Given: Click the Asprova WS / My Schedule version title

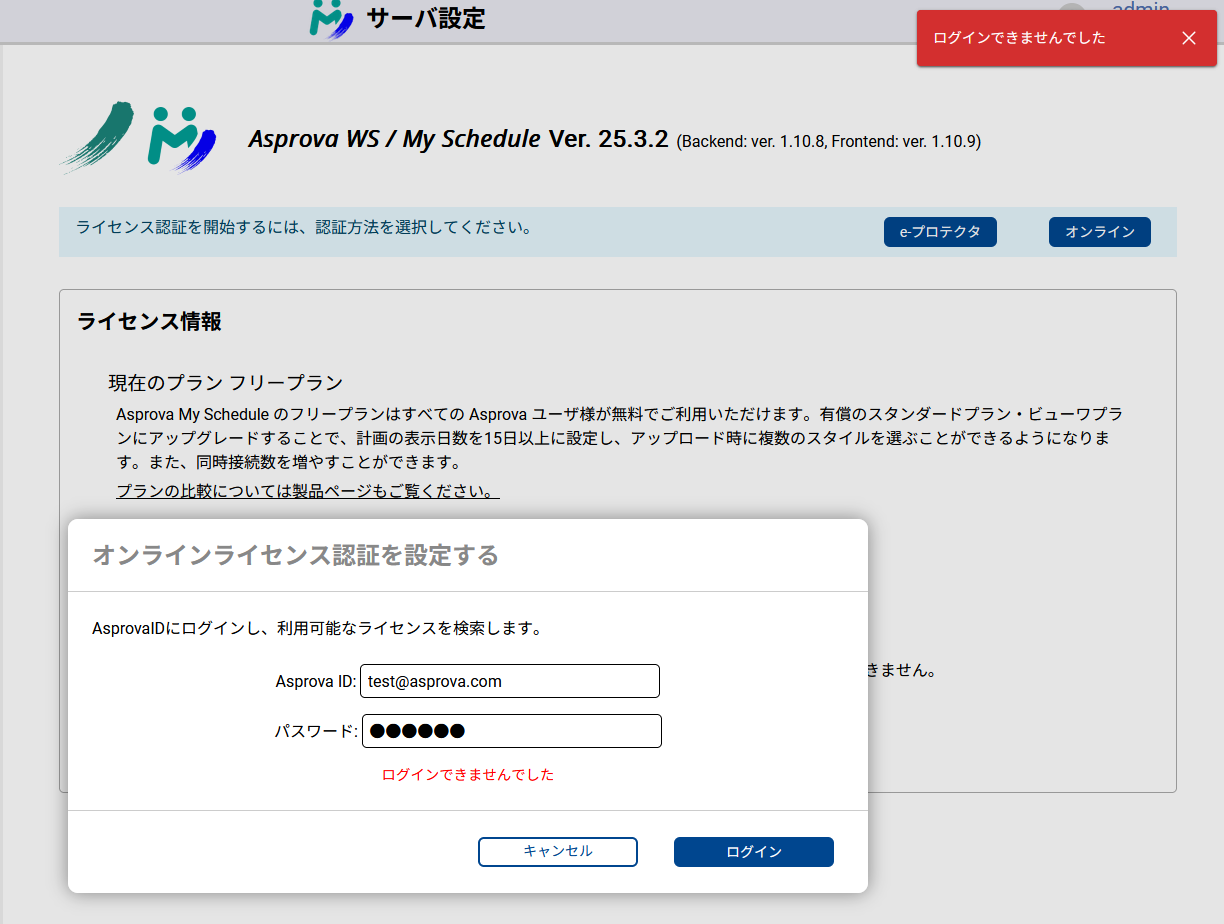Looking at the screenshot, I should pyautogui.click(x=458, y=139).
